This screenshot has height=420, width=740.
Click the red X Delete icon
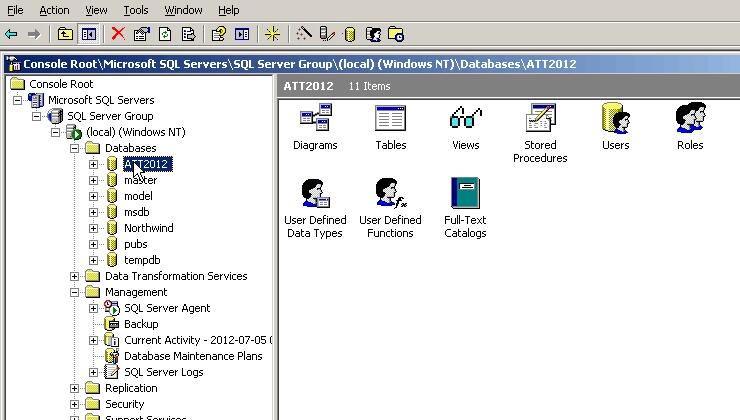(x=118, y=34)
